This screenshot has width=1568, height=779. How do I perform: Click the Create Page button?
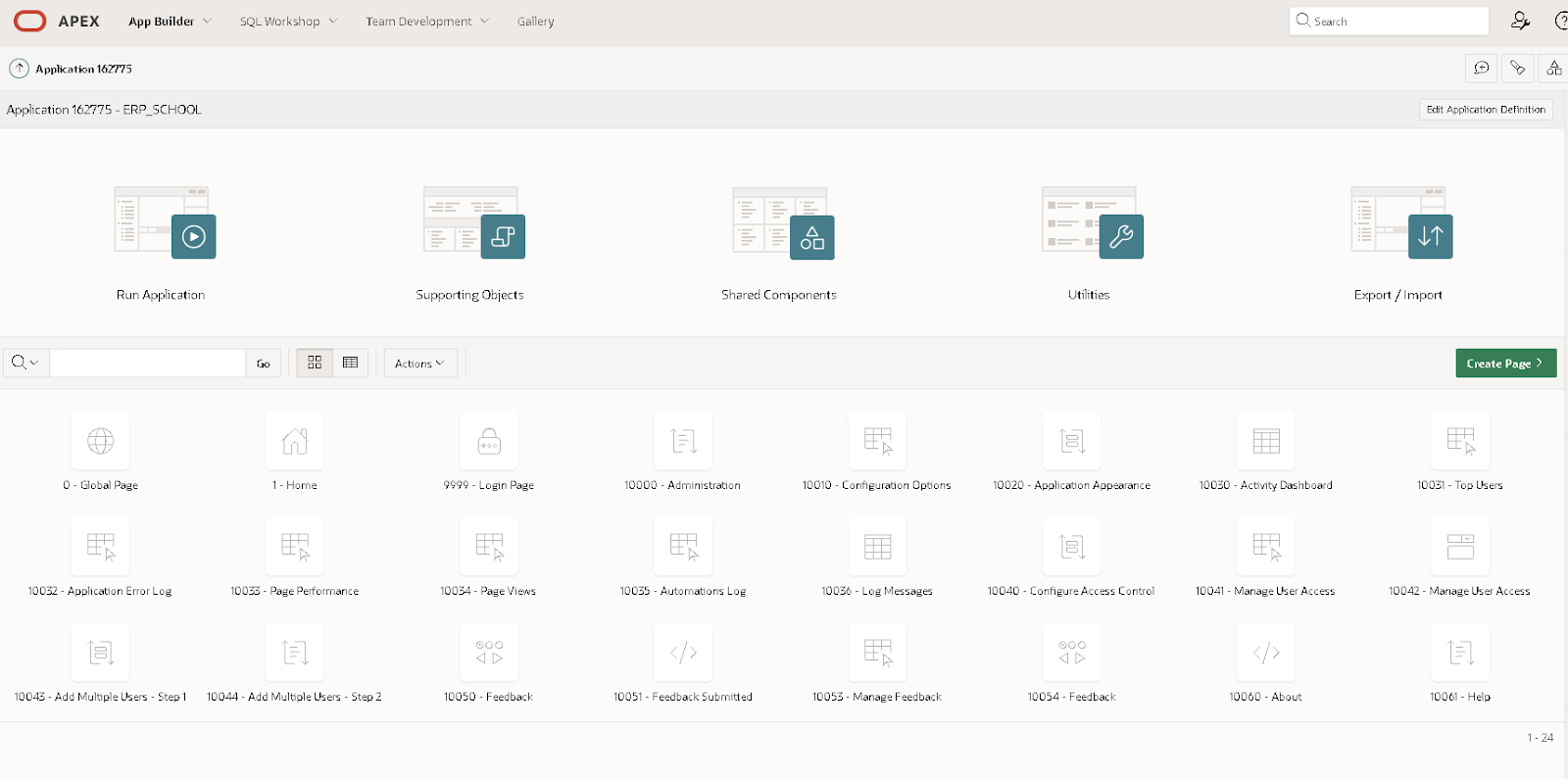coord(1505,363)
